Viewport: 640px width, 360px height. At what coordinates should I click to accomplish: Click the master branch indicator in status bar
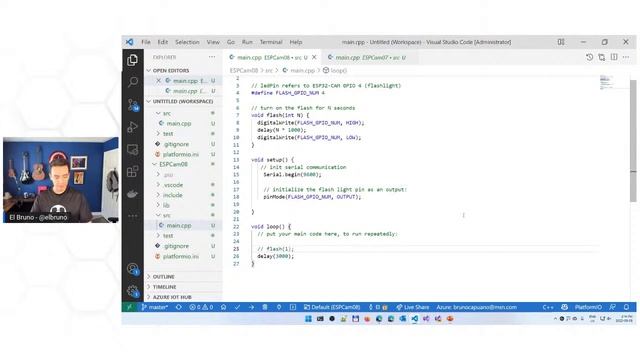coord(155,307)
